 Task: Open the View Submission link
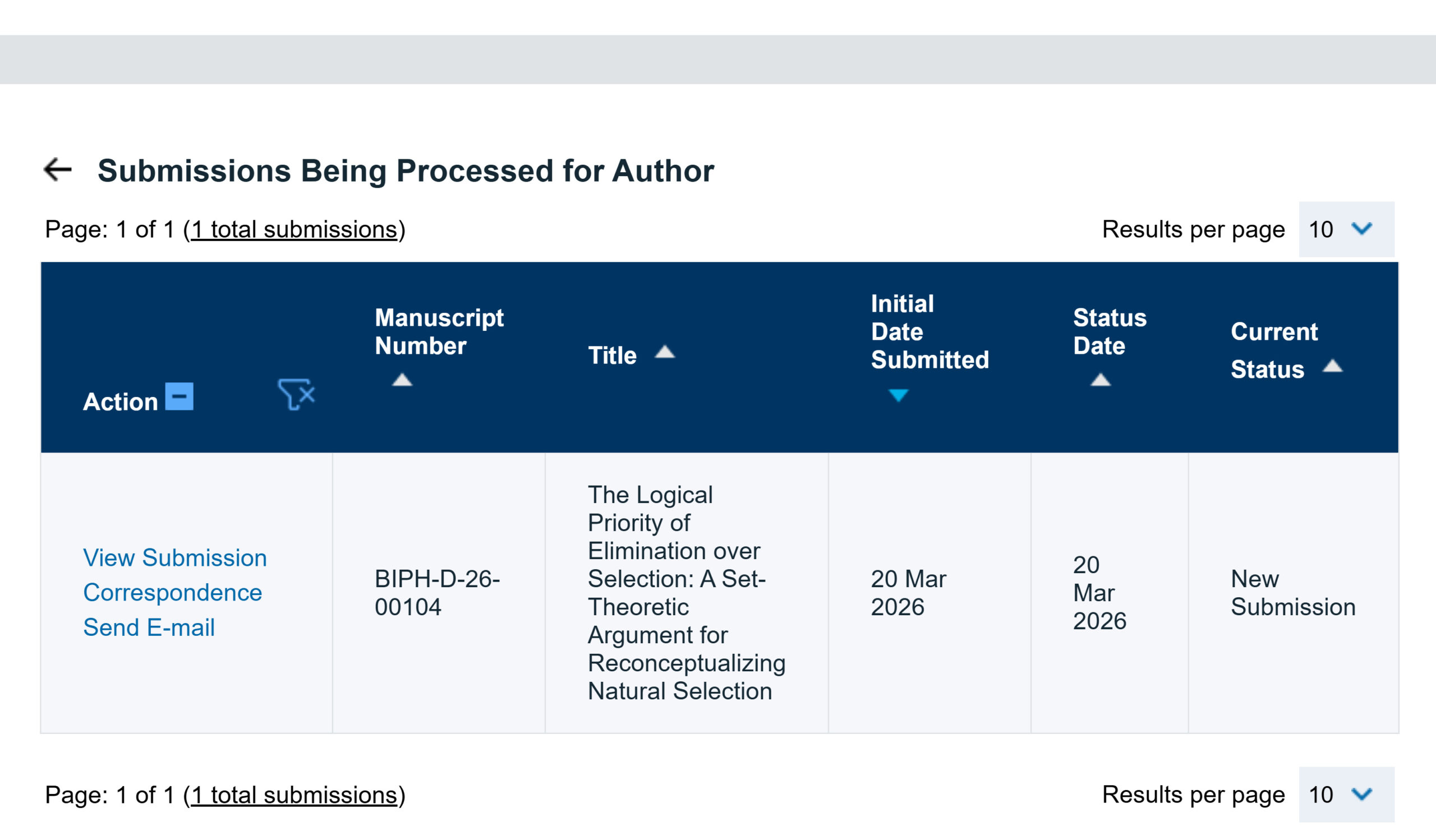tap(175, 557)
